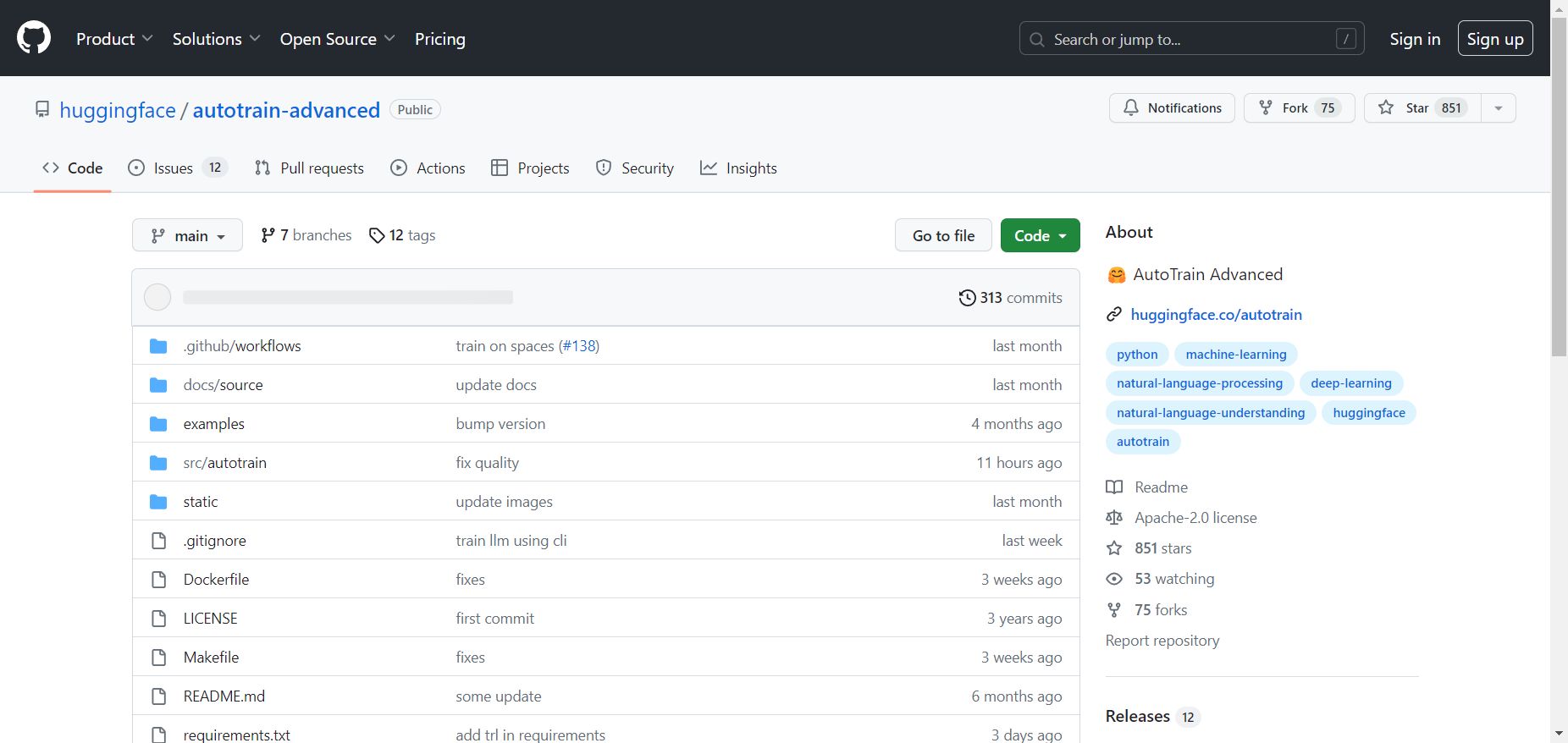
Task: Click the .github/workflows folder icon
Action: pos(158,345)
